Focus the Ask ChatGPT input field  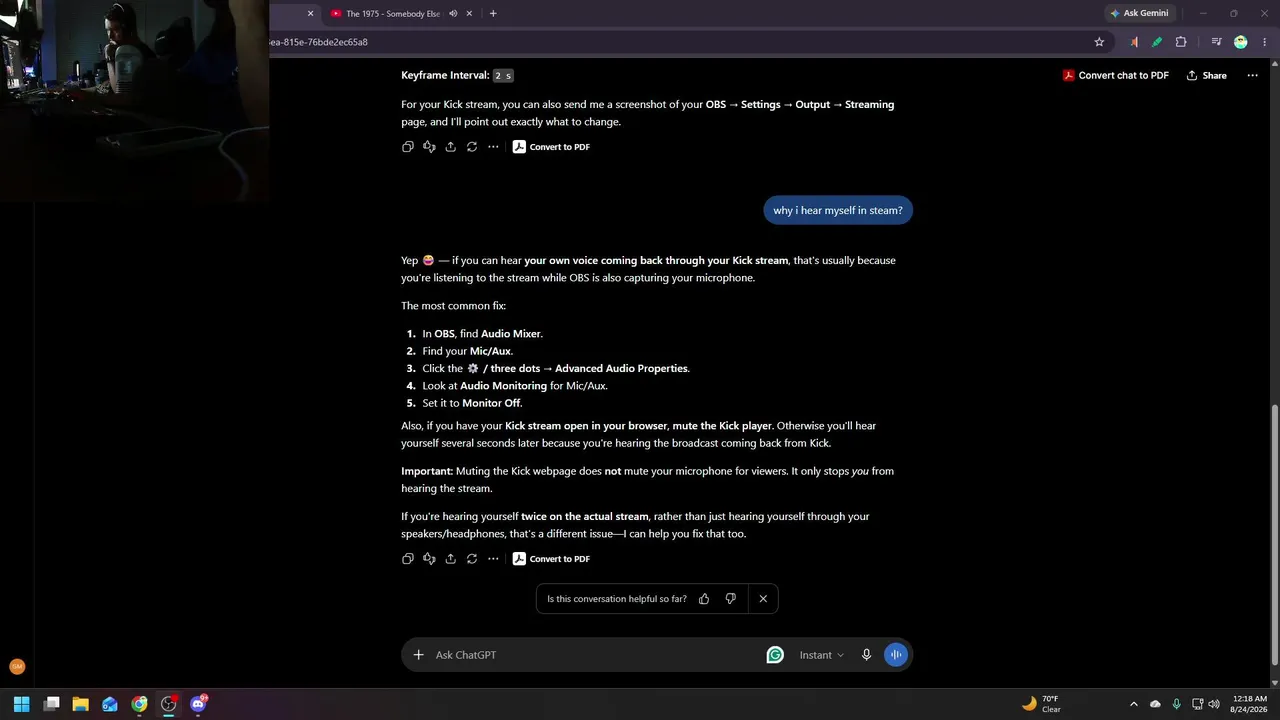point(595,655)
